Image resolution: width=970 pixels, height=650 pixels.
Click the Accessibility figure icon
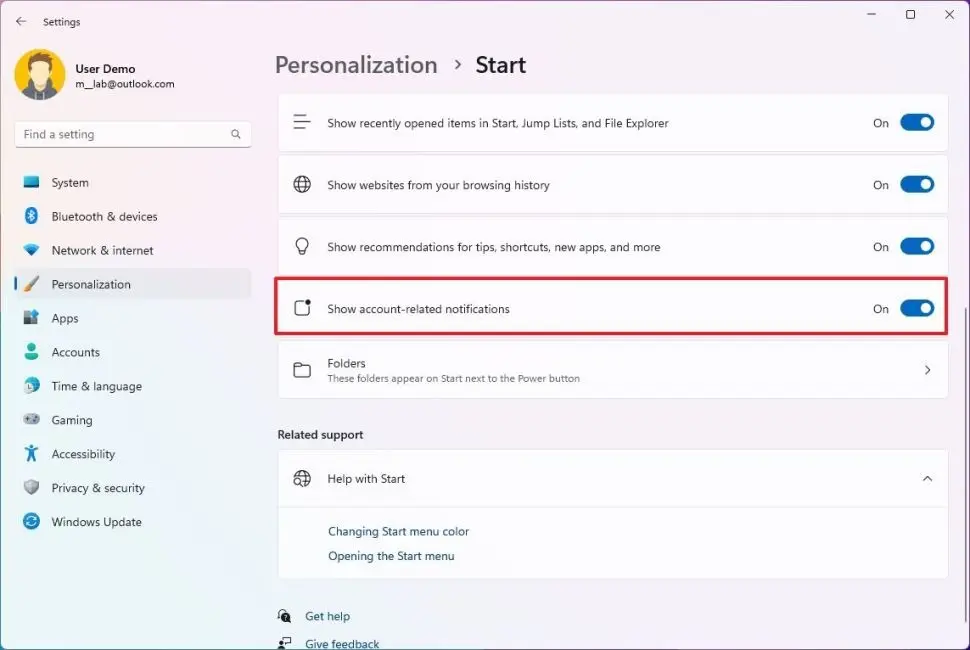tap(31, 453)
